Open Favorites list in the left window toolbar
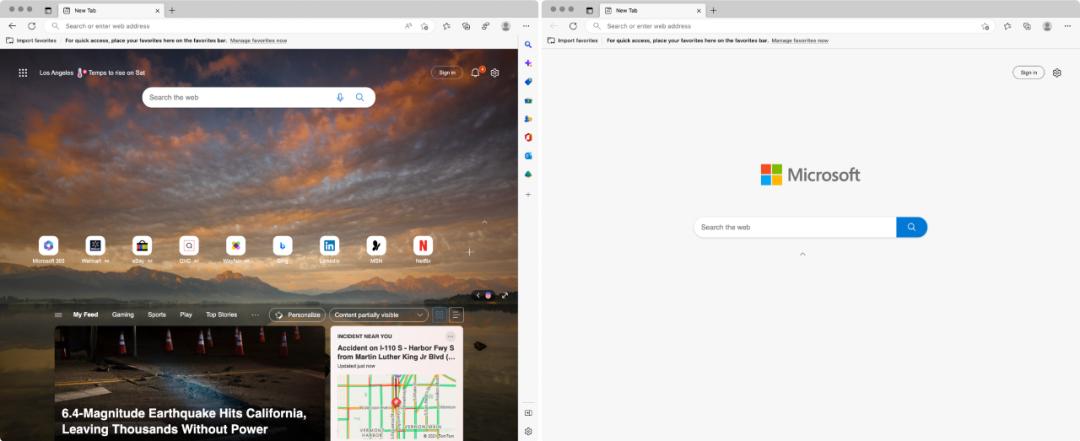Viewport: 1080px width, 441px height. pyautogui.click(x=447, y=26)
